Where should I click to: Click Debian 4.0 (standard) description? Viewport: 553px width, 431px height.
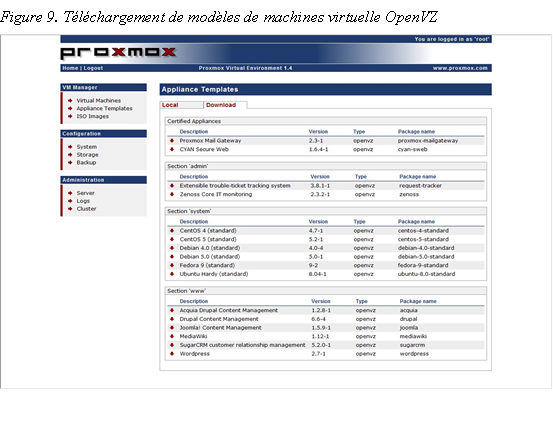coord(210,248)
